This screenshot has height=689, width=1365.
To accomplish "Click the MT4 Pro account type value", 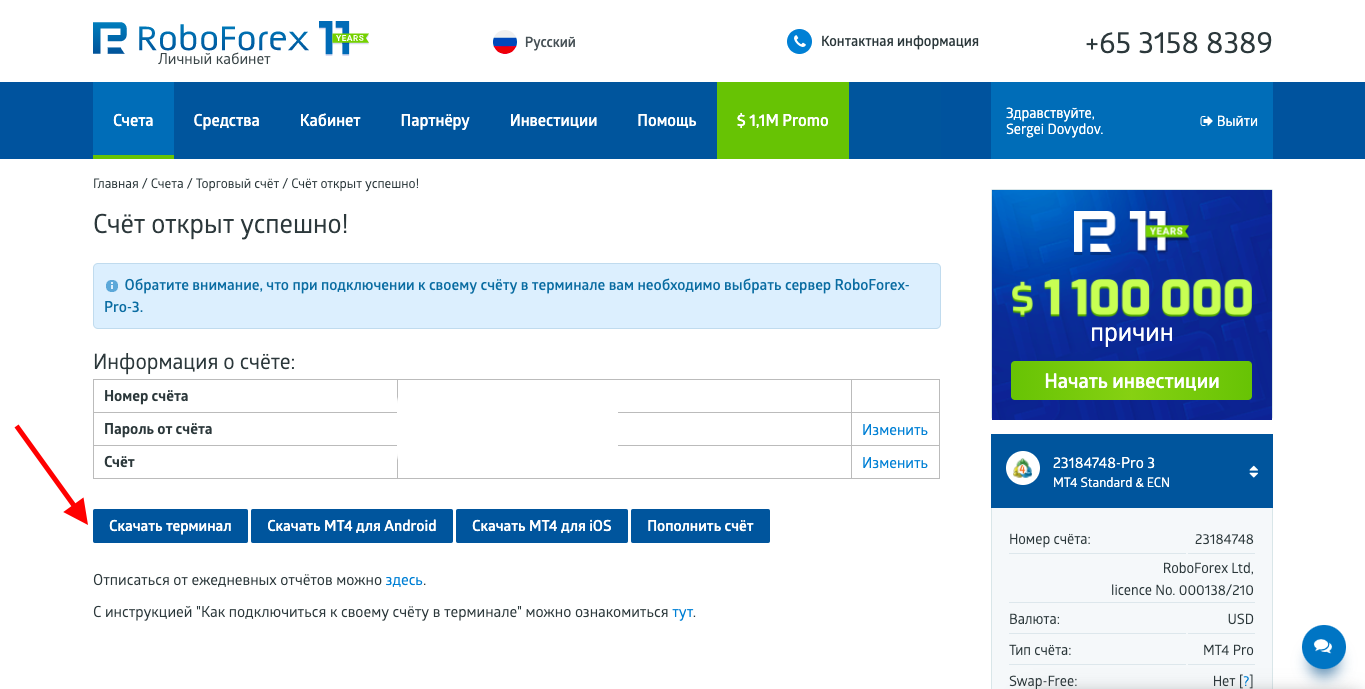I will [x=1228, y=650].
